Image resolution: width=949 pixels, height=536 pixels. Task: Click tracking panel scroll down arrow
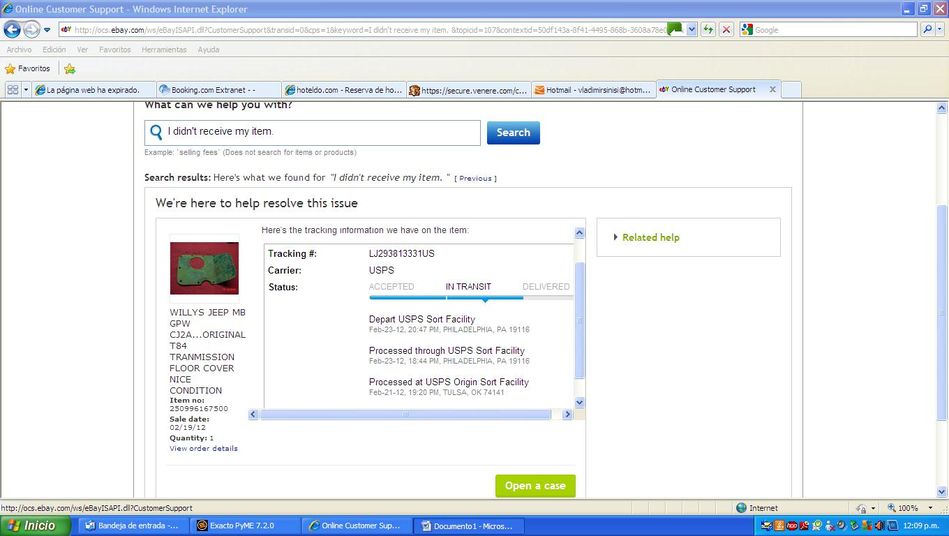click(x=579, y=402)
